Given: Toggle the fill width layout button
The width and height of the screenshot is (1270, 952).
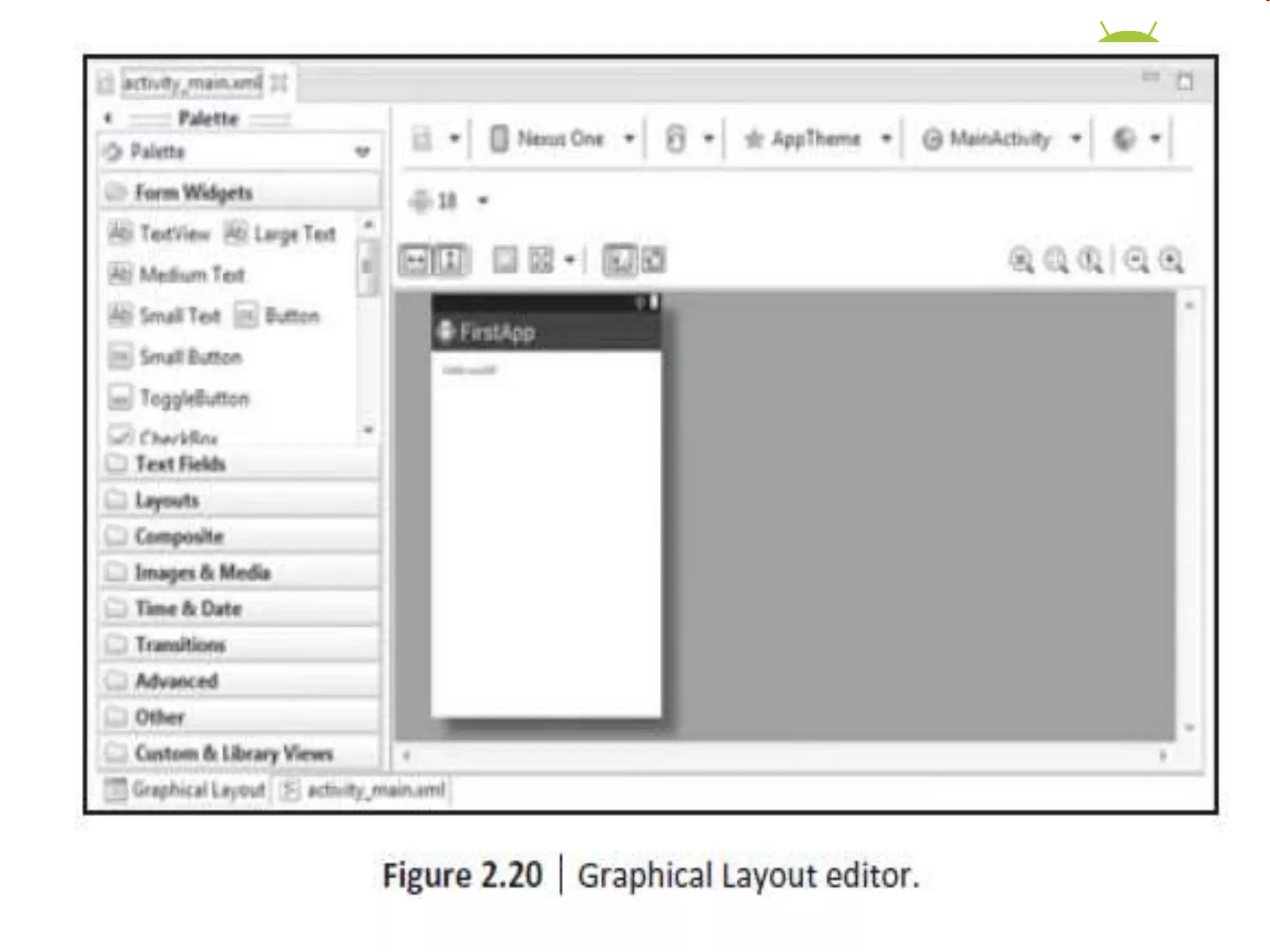Looking at the screenshot, I should click(x=415, y=260).
